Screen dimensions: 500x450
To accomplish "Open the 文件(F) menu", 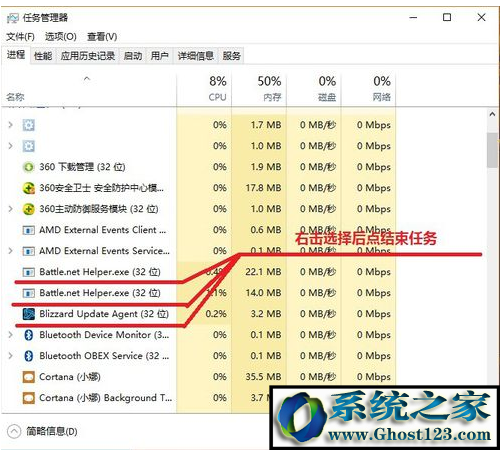I will coord(20,37).
